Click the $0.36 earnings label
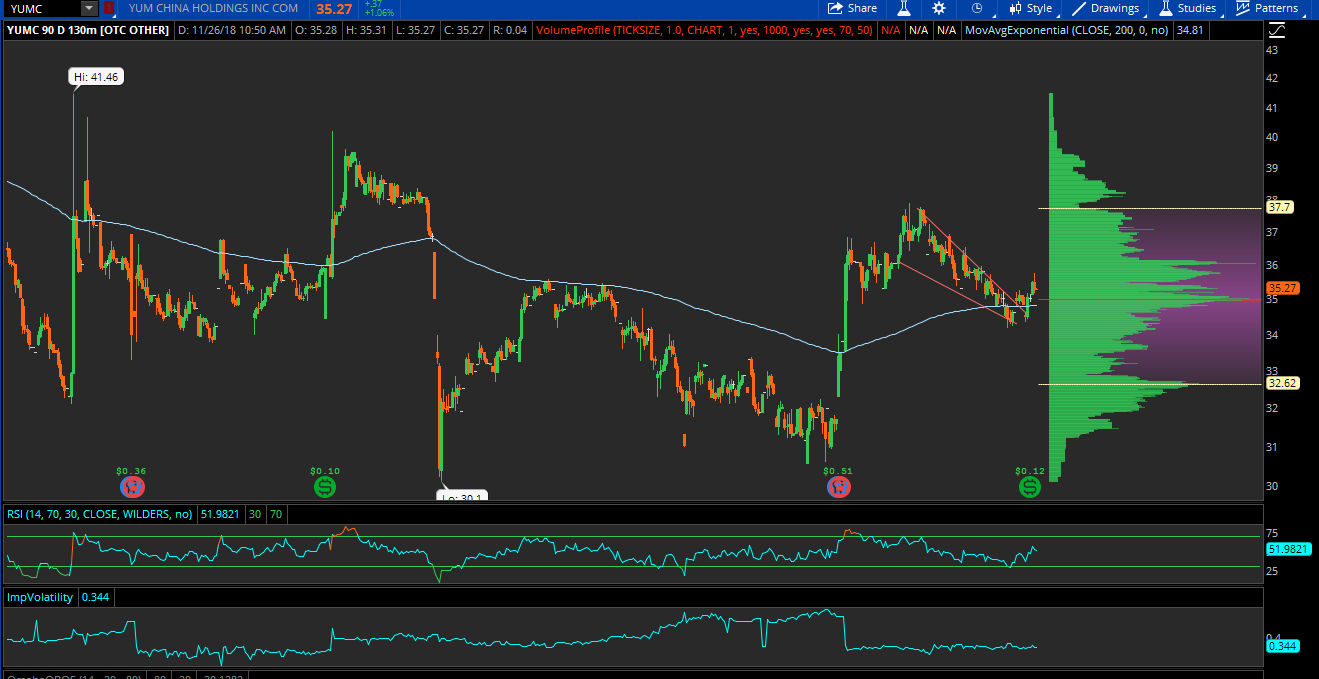Viewport: 1319px width, 679px height. pos(131,470)
